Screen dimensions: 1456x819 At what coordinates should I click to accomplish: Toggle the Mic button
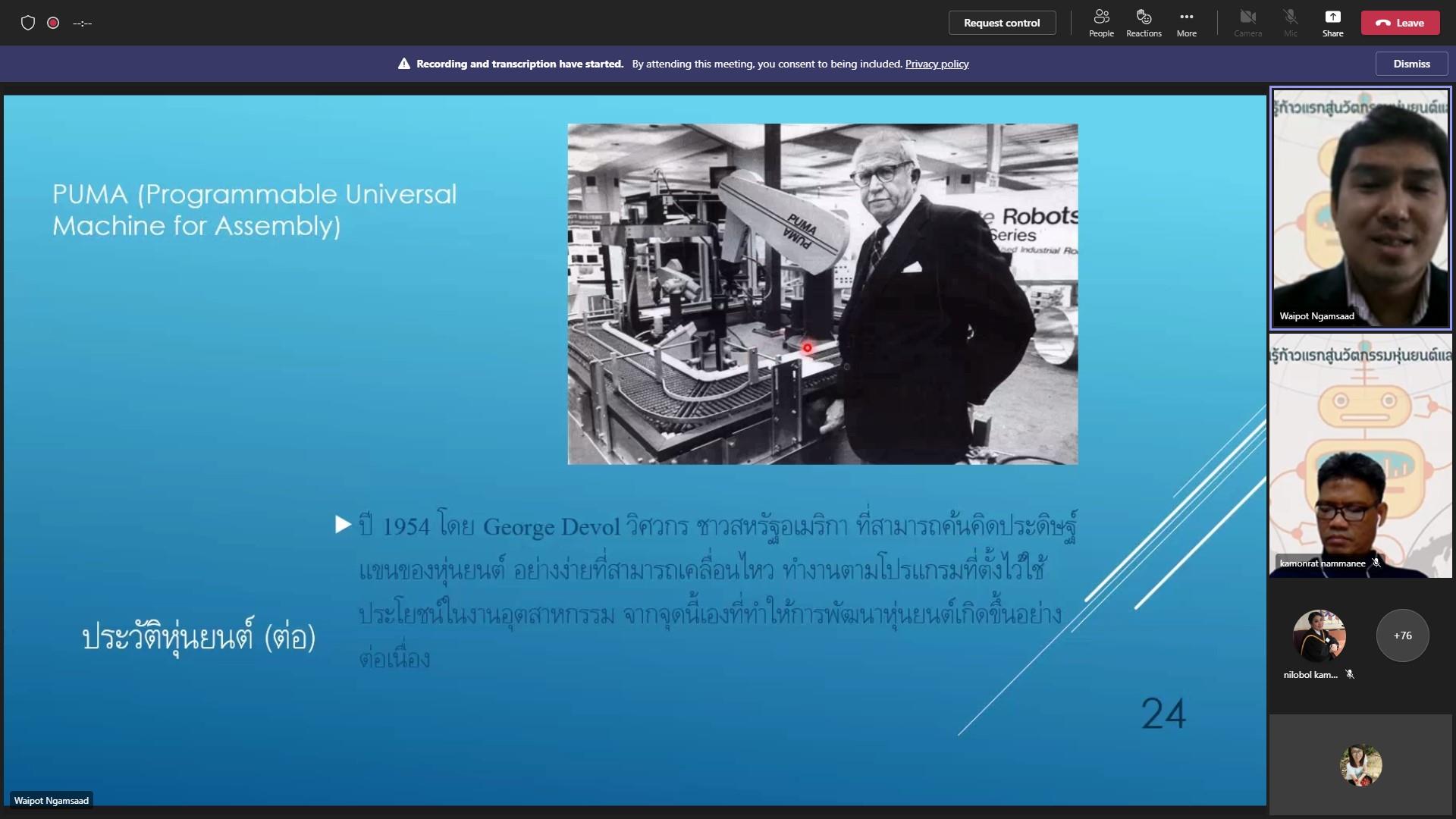[1290, 23]
